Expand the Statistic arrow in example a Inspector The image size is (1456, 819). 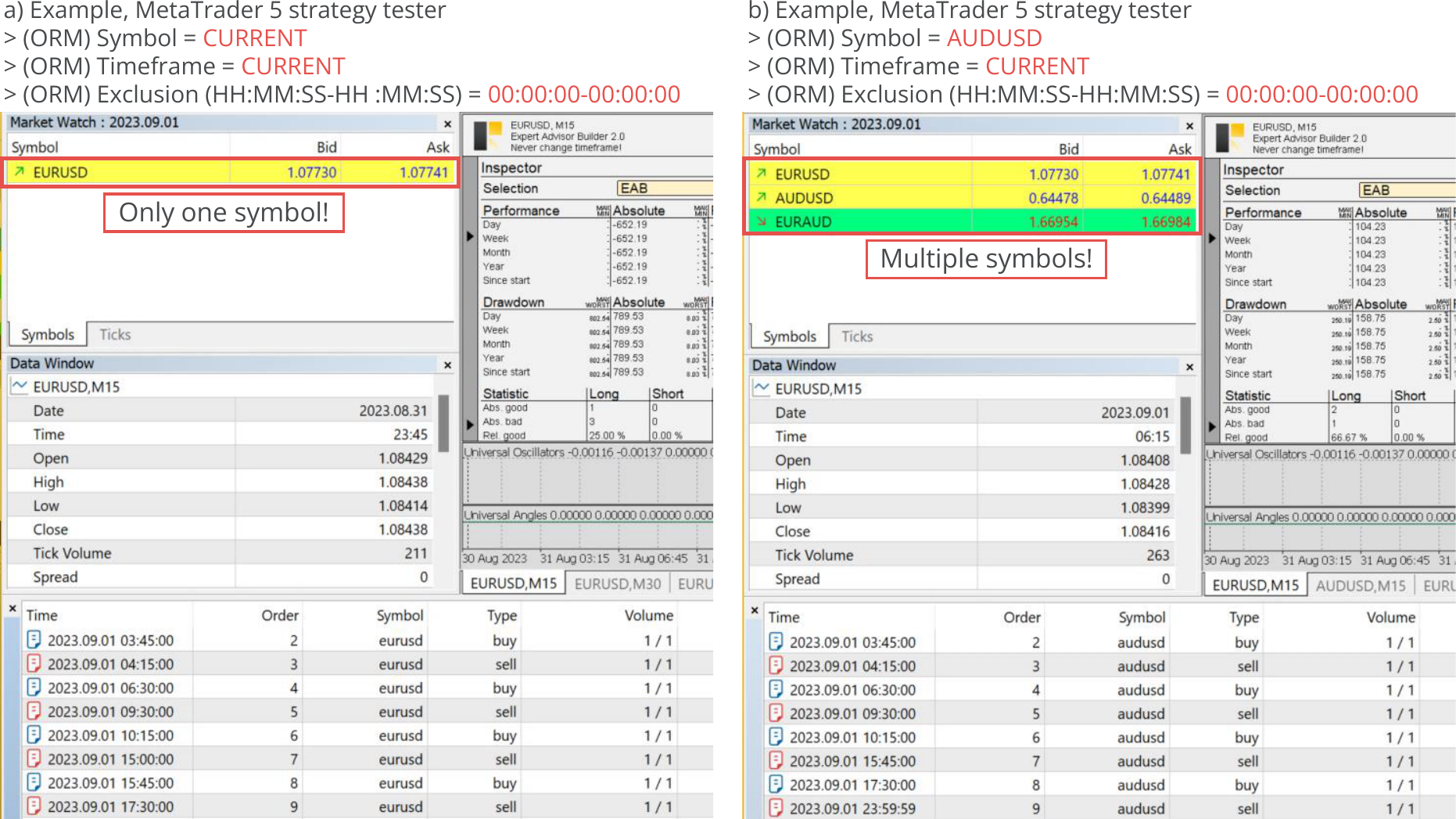pos(470,425)
